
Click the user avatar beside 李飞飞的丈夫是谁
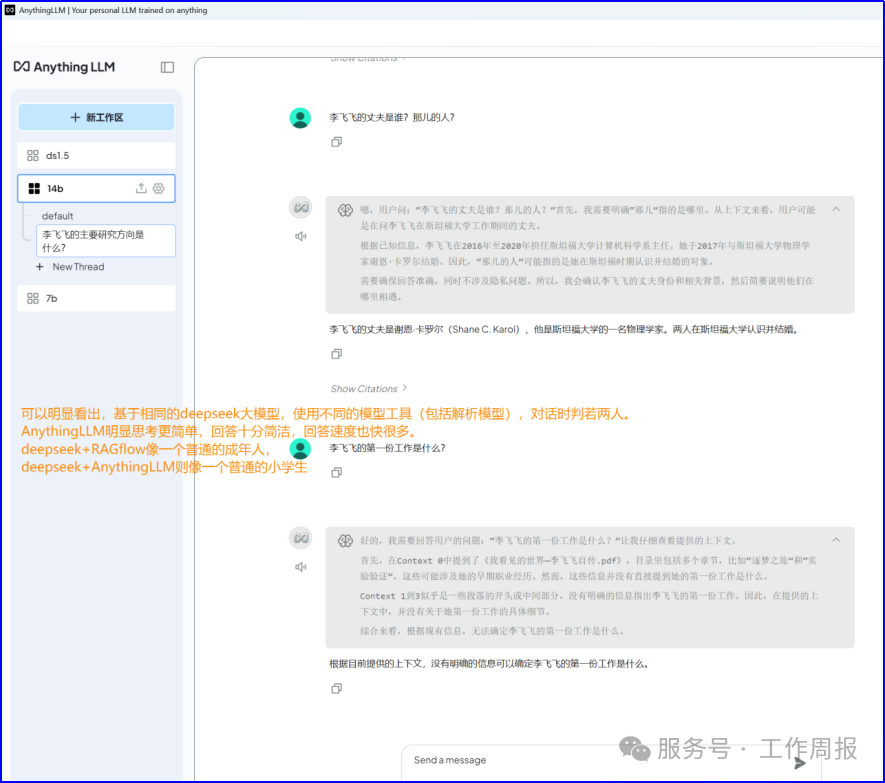pos(300,118)
